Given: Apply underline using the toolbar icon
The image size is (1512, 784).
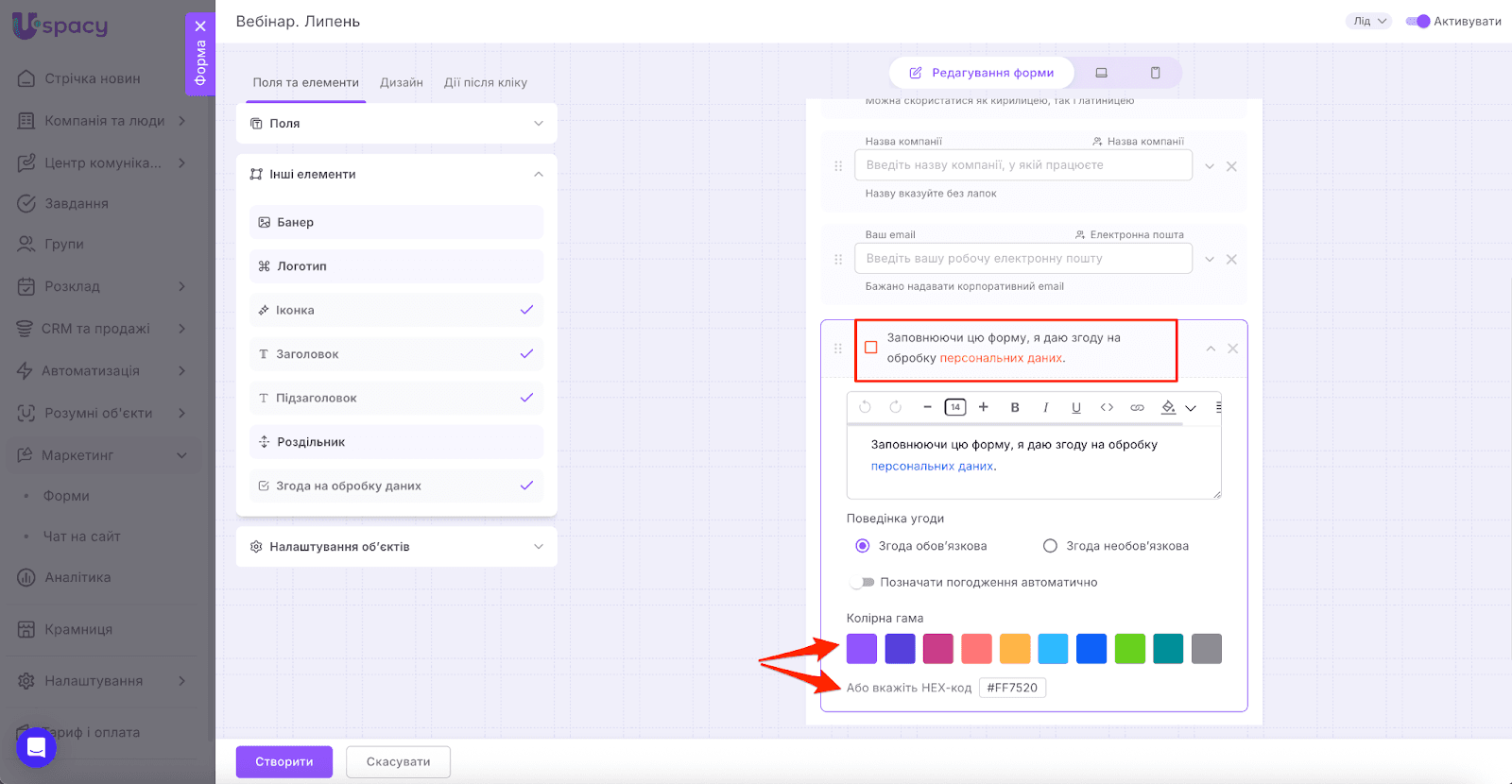Looking at the screenshot, I should click(x=1075, y=408).
